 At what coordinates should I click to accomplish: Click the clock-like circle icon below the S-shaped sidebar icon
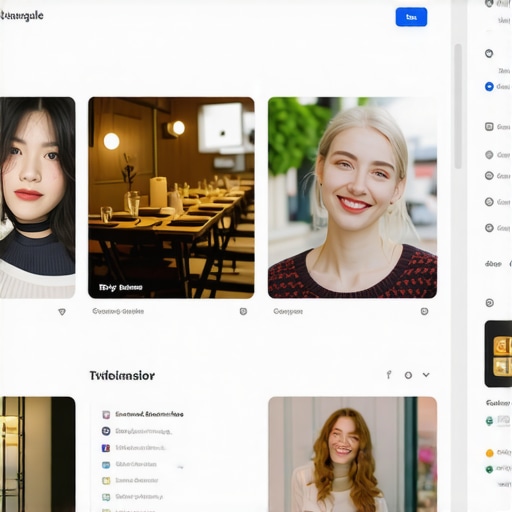[x=489, y=228]
